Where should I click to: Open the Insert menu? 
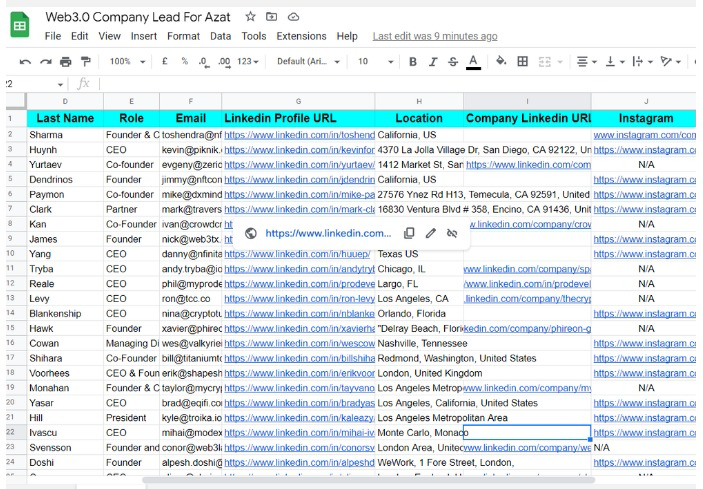(143, 36)
